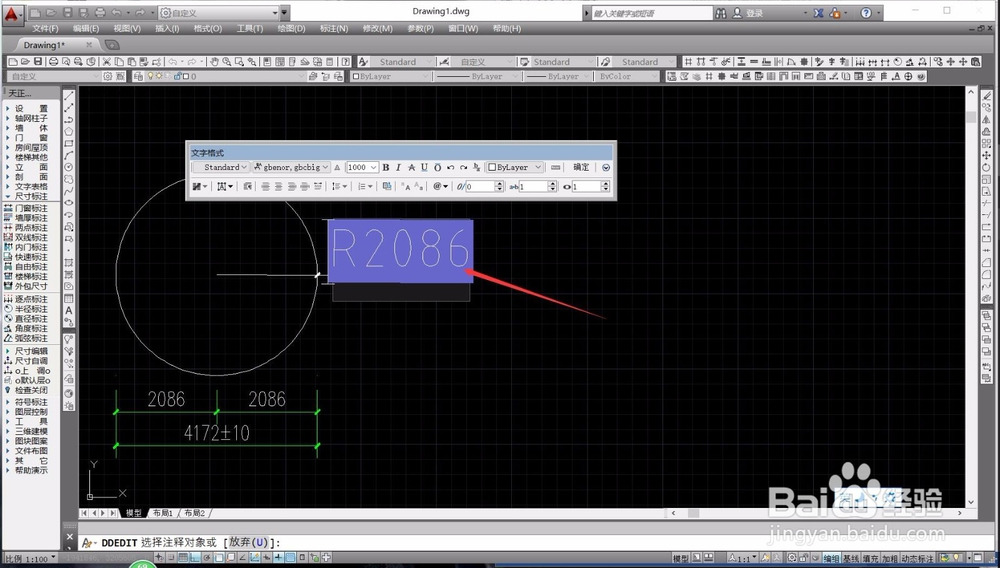
Task: Toggle italic in text format toolbar
Action: [x=398, y=167]
